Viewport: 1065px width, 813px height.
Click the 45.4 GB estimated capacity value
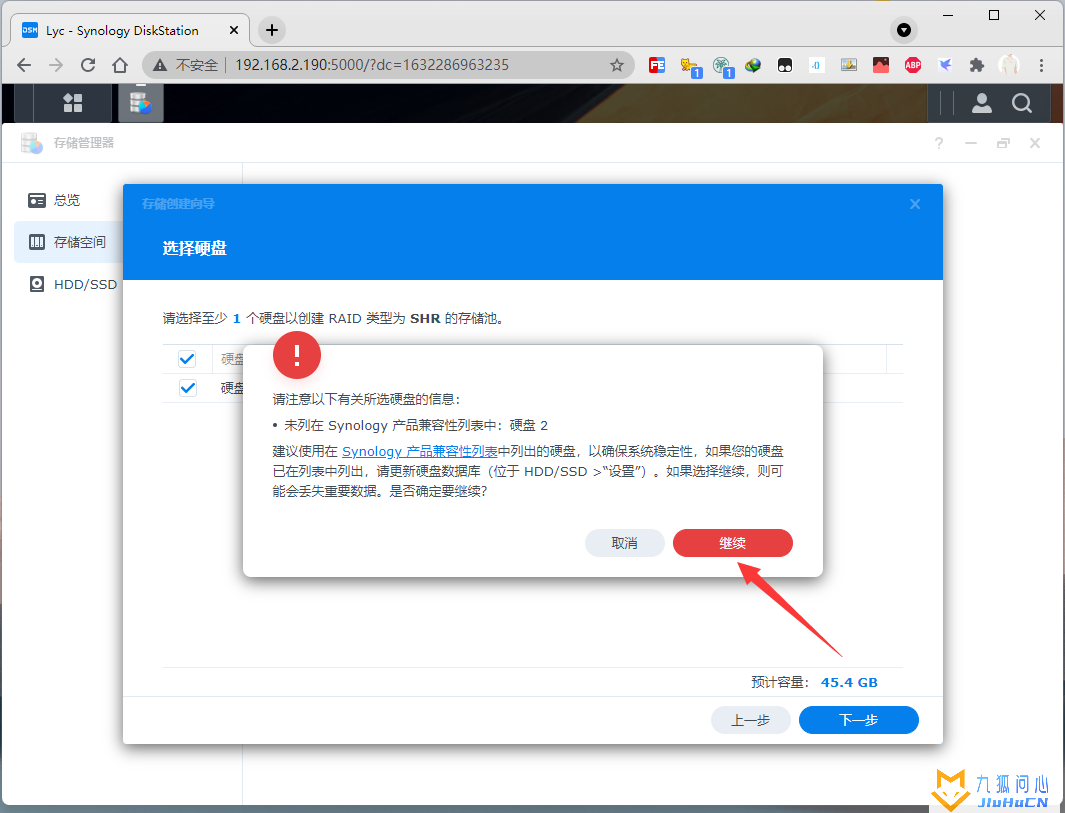pyautogui.click(x=849, y=682)
